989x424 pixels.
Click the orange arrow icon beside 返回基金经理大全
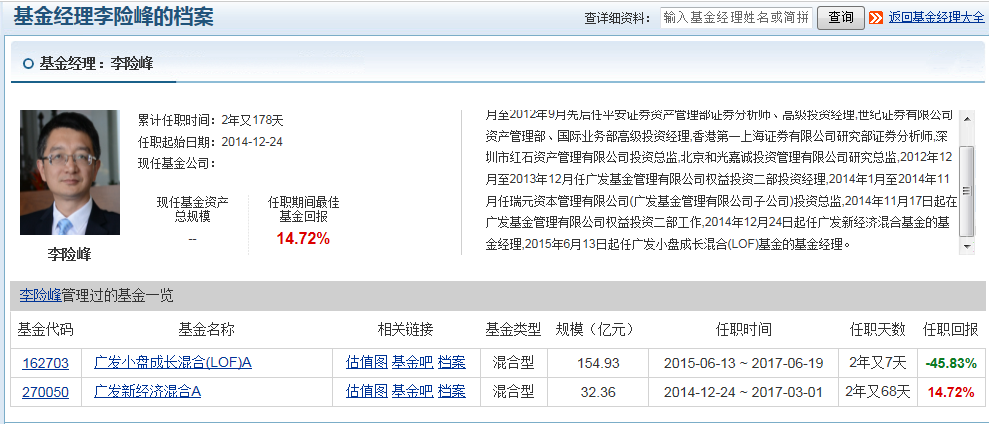875,18
